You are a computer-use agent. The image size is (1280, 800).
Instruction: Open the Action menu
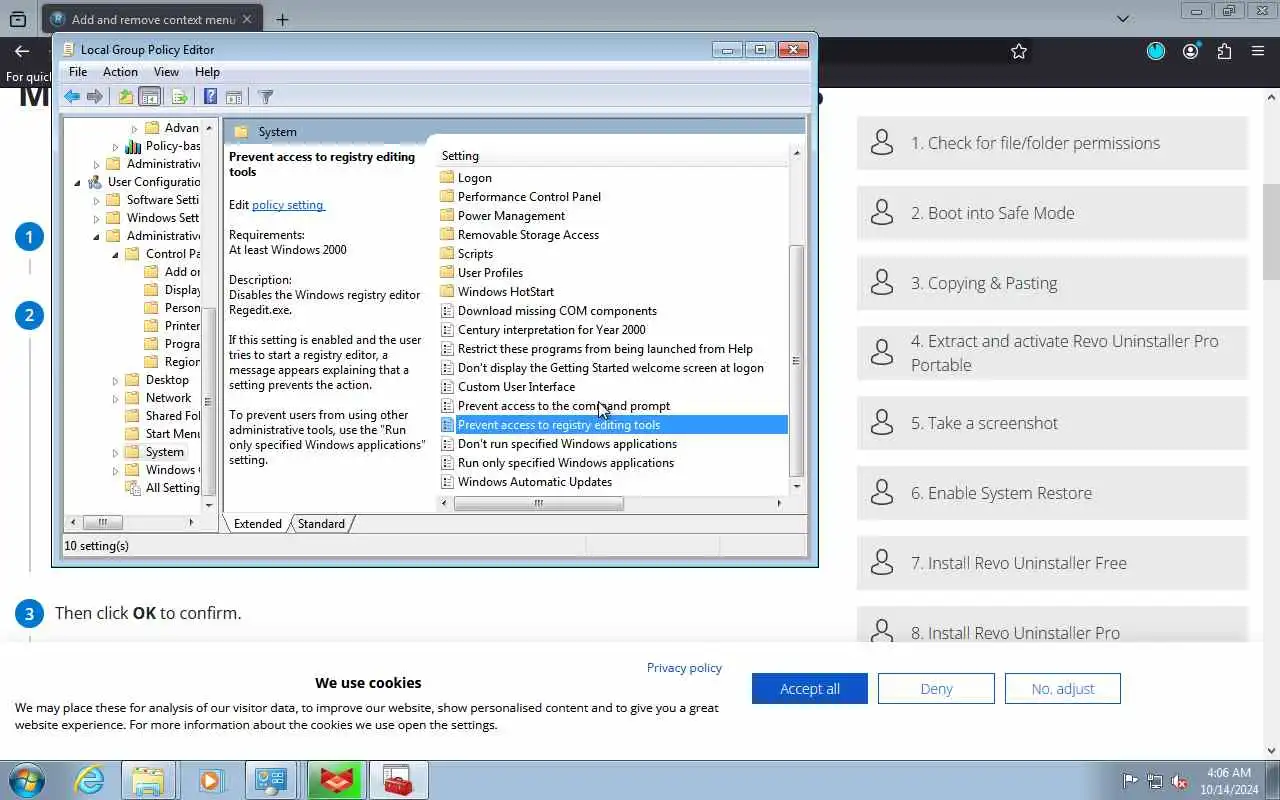(120, 72)
